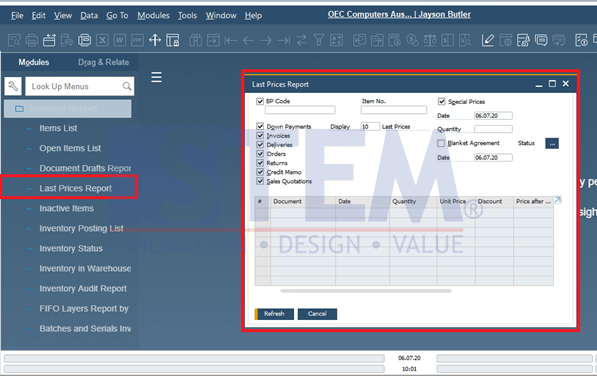
Task: Open the Go To menu
Action: [x=117, y=16]
